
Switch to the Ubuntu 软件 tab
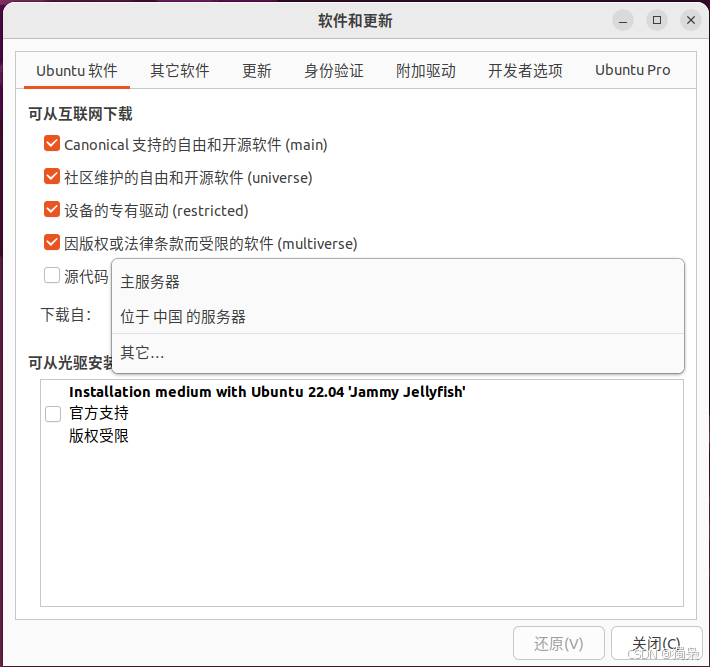pyautogui.click(x=77, y=71)
